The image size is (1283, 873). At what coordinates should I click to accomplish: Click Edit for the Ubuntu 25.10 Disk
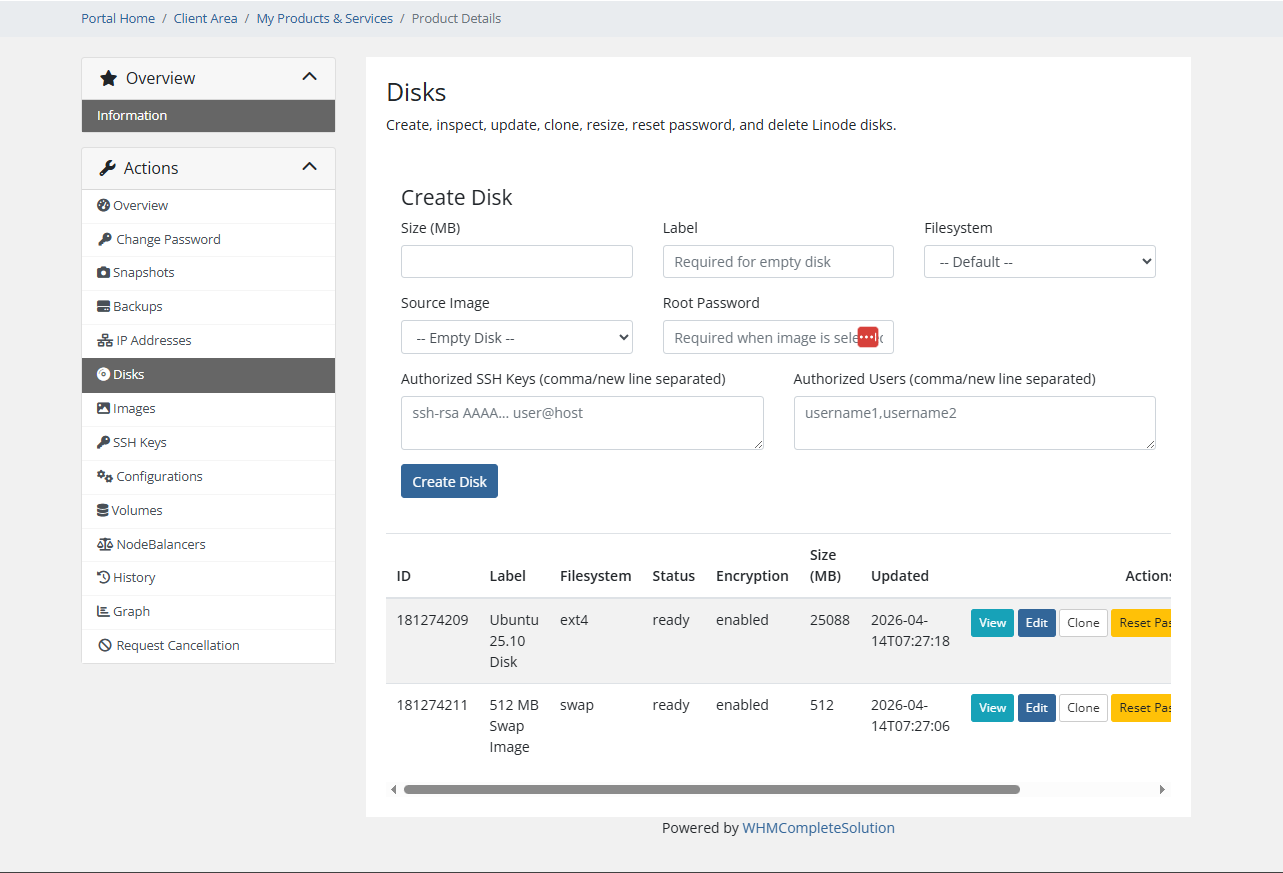click(x=1036, y=623)
